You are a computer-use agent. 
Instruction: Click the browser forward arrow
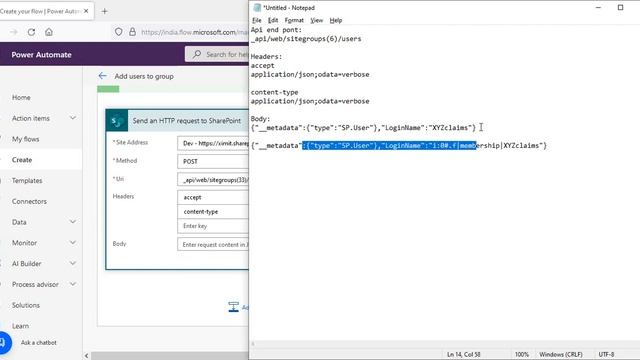click(14, 32)
